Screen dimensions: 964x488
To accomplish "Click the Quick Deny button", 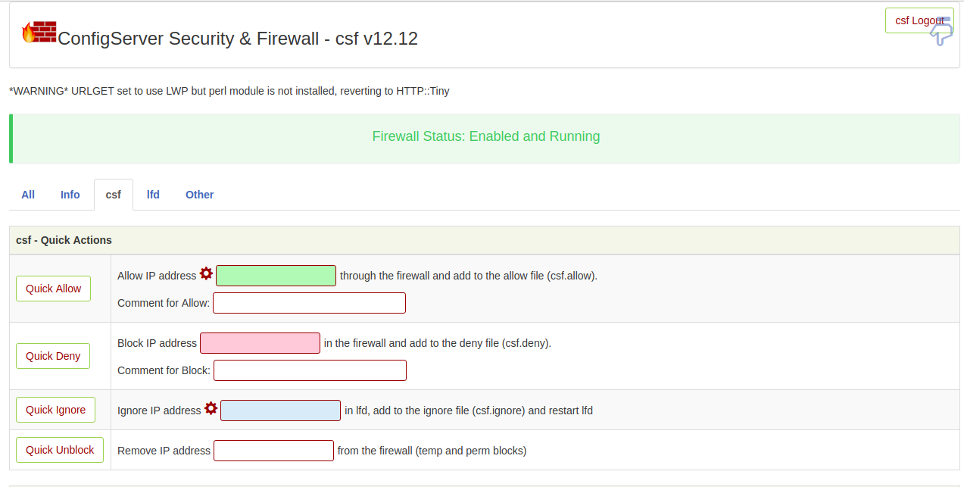I will click(x=53, y=356).
